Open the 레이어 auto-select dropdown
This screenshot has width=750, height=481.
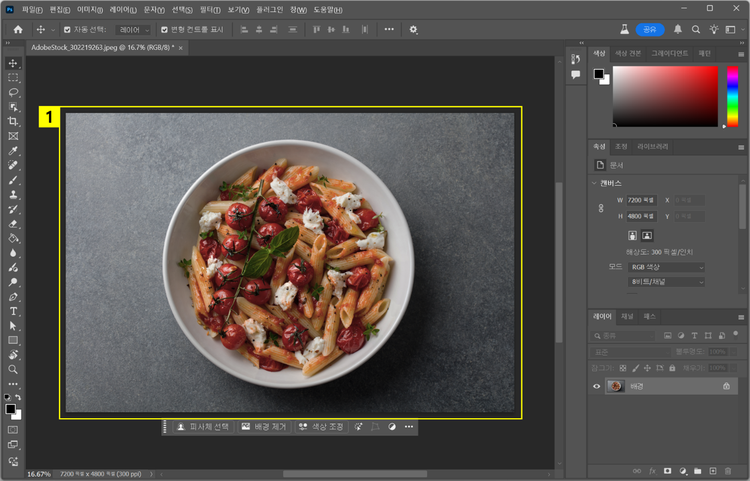[x=133, y=30]
